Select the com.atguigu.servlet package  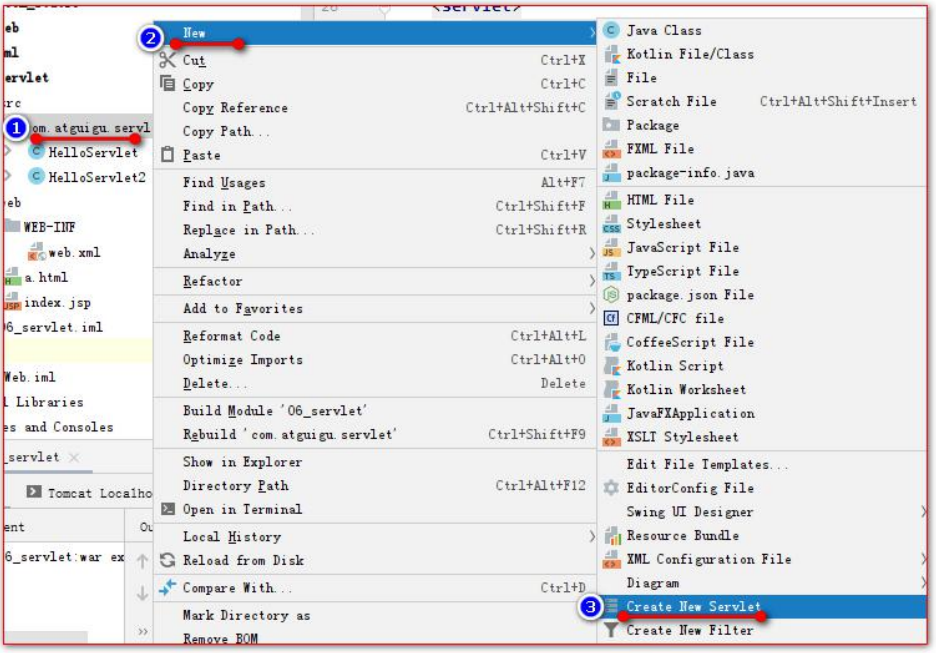click(91, 128)
